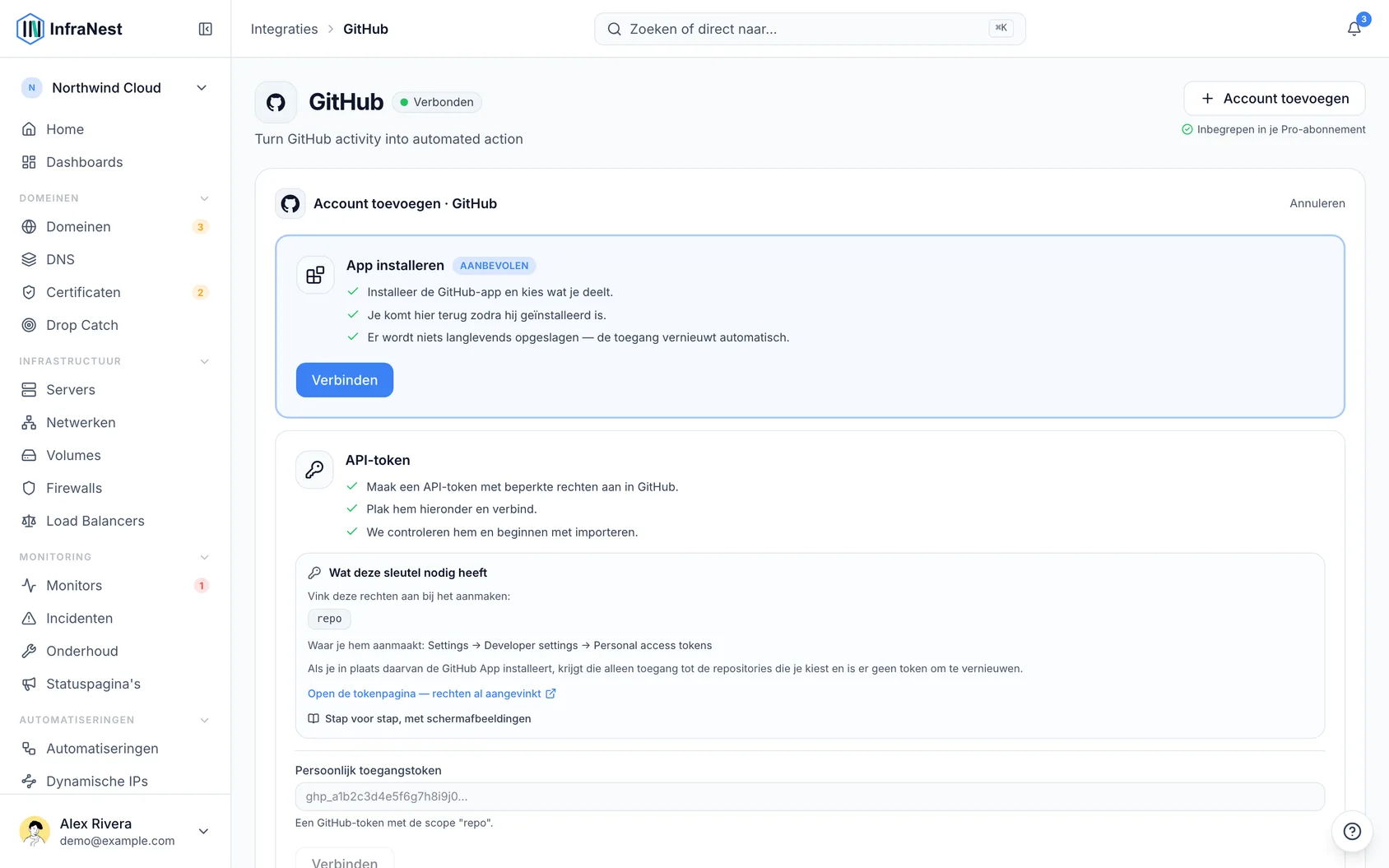Focus the search bar Zoeken of direct naar
Viewport: 1389px width, 868px height.
[x=810, y=29]
